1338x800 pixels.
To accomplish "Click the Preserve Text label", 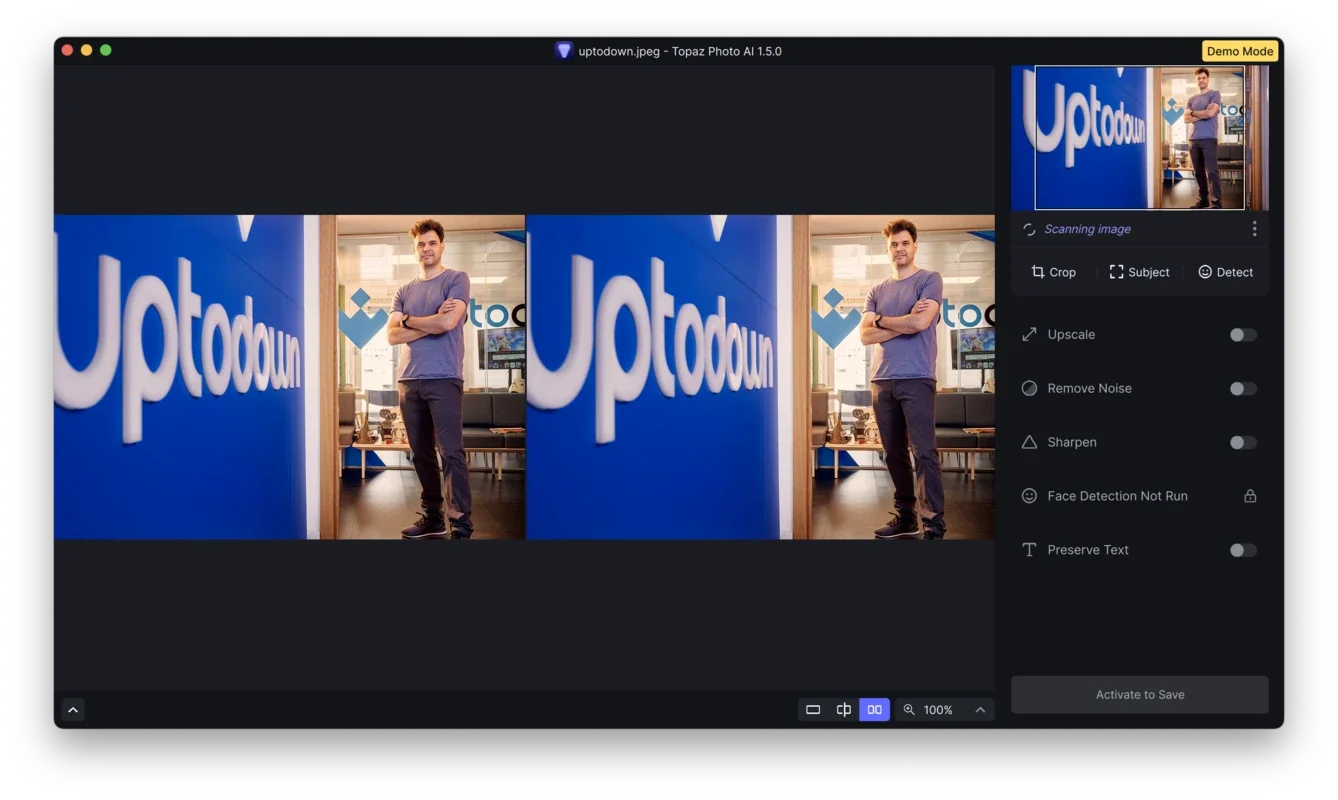I will (x=1088, y=550).
